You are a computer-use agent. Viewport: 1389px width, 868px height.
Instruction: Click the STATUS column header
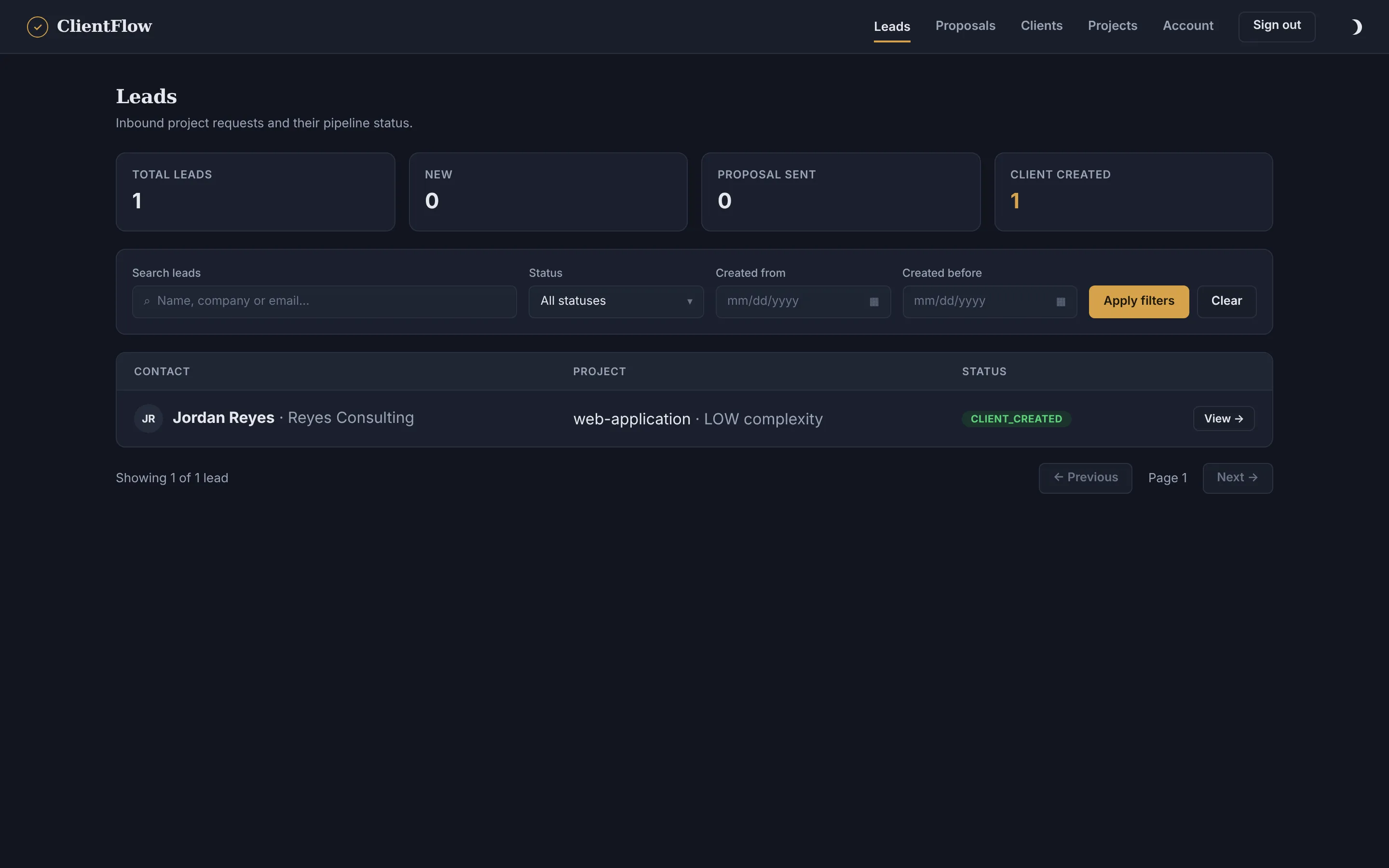(984, 371)
